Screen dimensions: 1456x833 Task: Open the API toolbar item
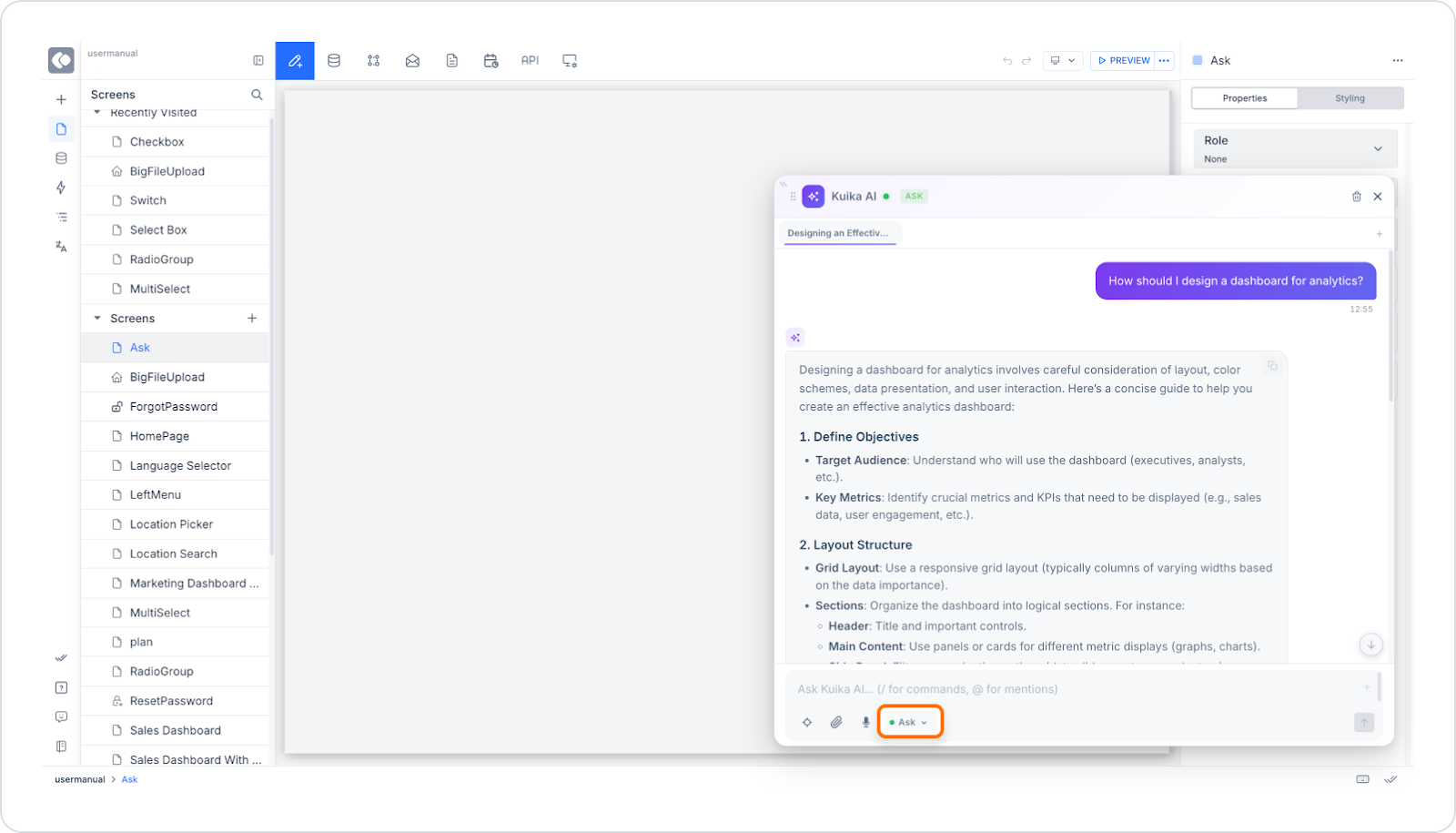[530, 60]
